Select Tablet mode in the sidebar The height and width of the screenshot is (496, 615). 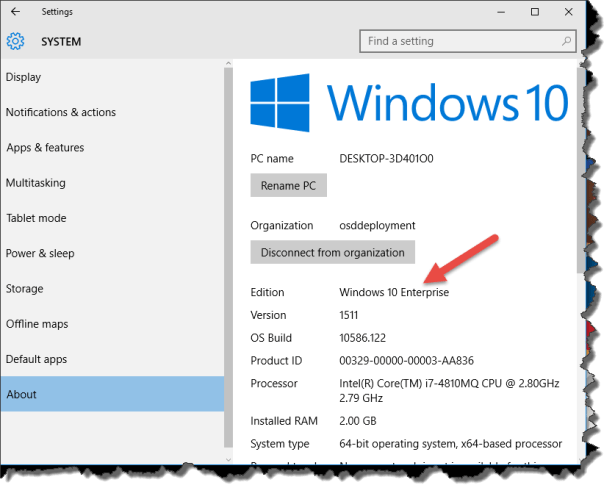pyautogui.click(x=36, y=218)
